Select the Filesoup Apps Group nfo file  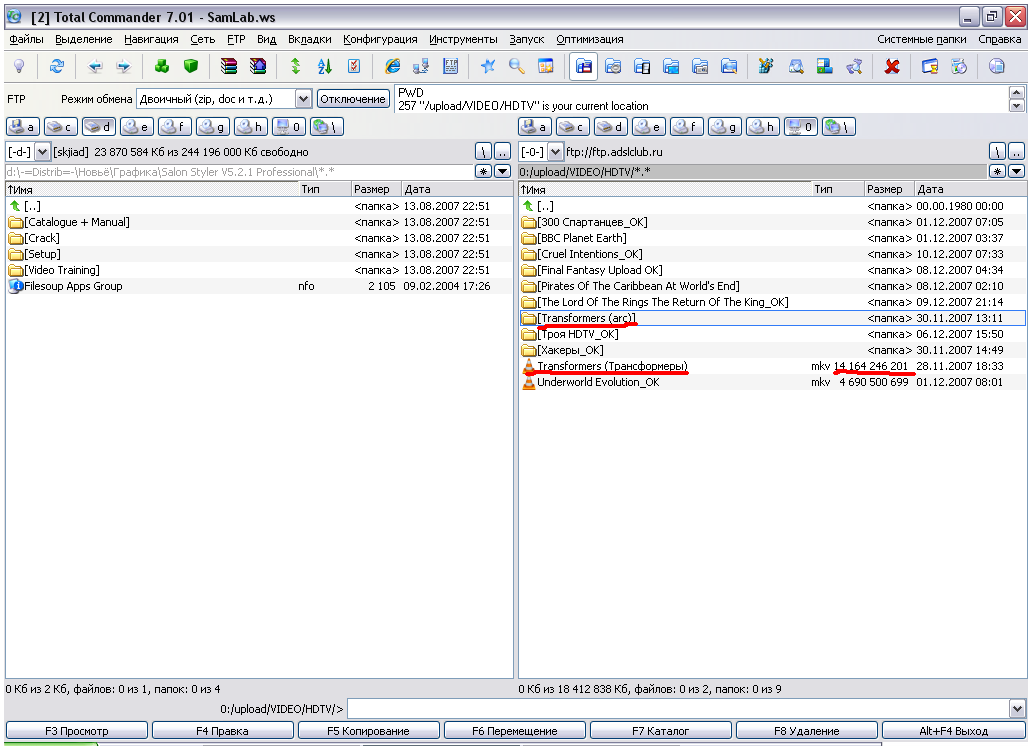point(259,286)
